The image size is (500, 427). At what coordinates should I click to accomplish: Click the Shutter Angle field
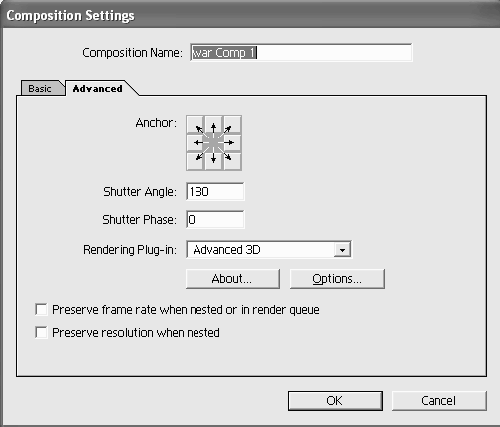[x=215, y=192]
